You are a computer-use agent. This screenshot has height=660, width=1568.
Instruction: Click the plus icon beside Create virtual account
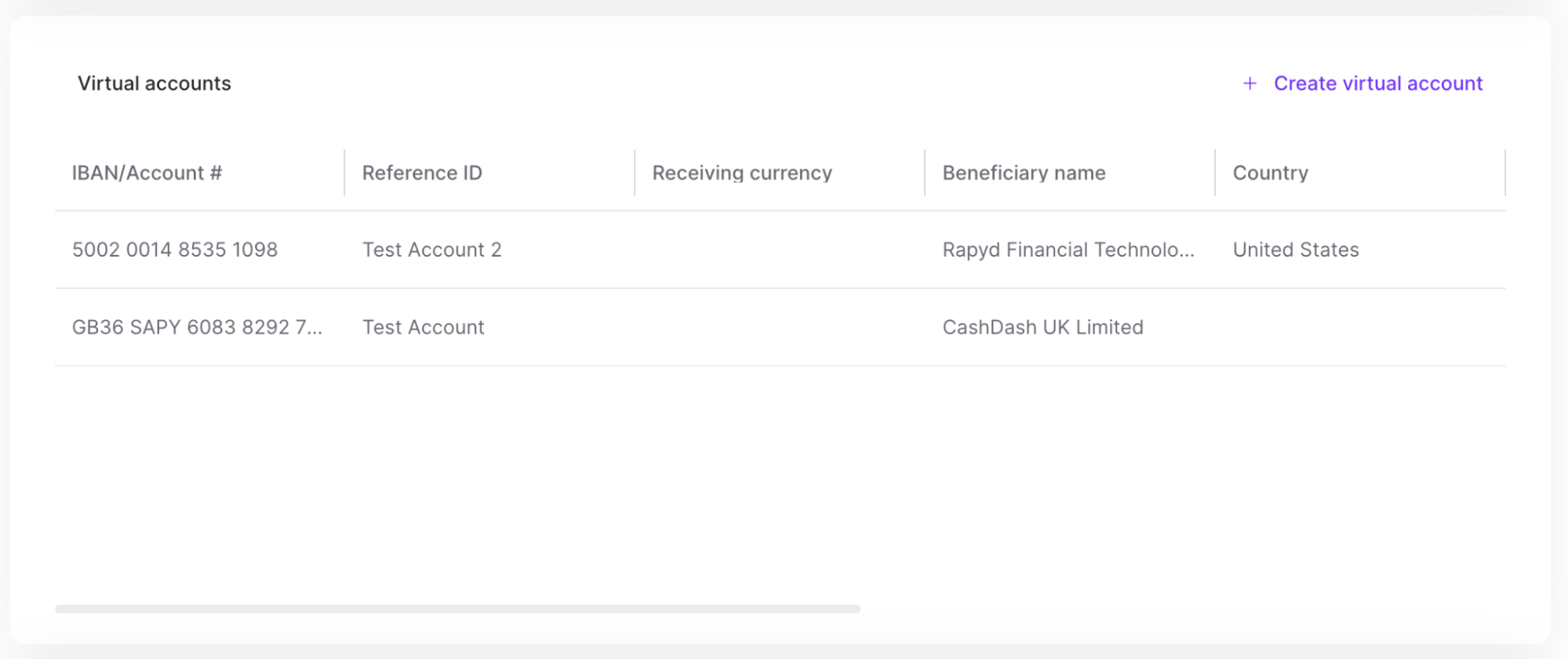pyautogui.click(x=1250, y=83)
